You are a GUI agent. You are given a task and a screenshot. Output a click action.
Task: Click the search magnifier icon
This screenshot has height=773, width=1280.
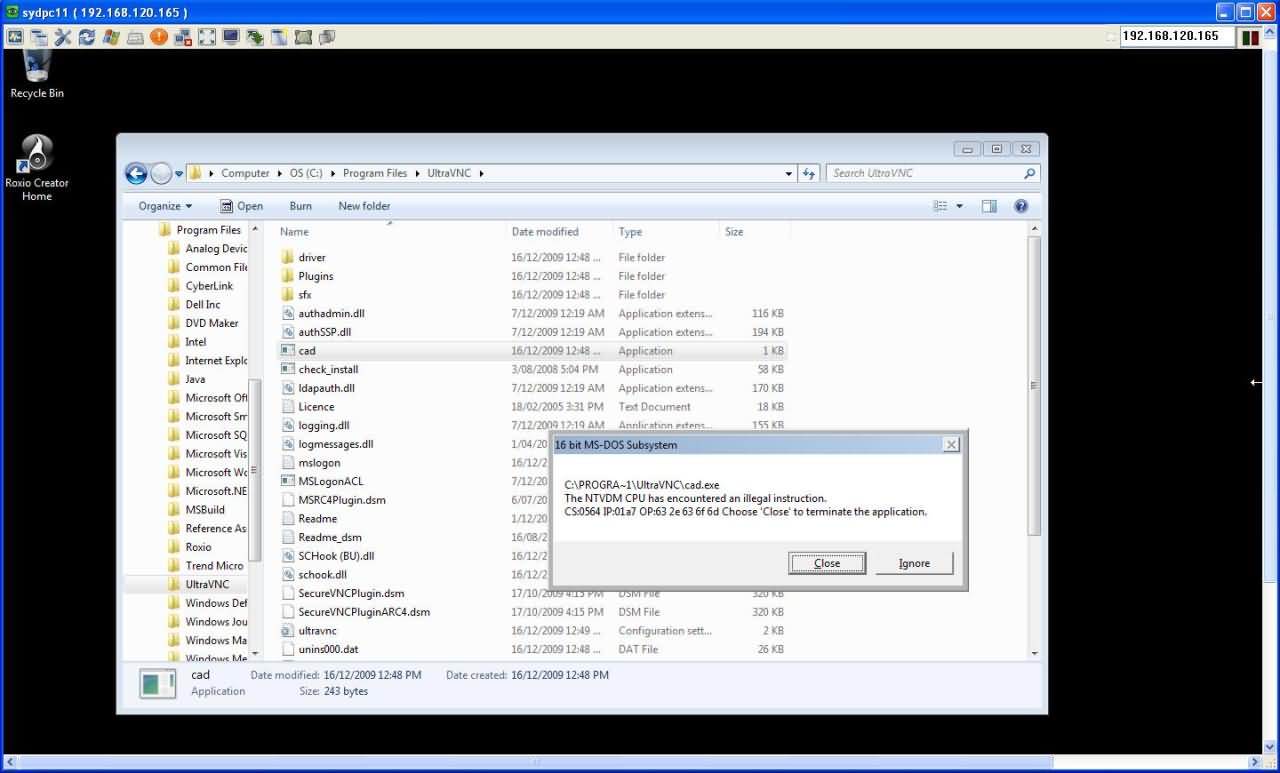pos(1029,173)
